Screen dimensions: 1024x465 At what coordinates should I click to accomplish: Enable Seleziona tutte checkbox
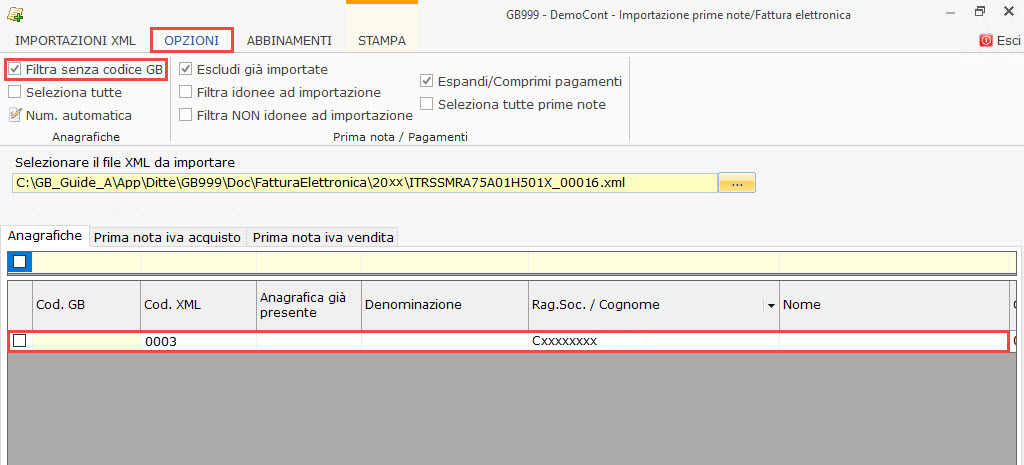click(15, 92)
